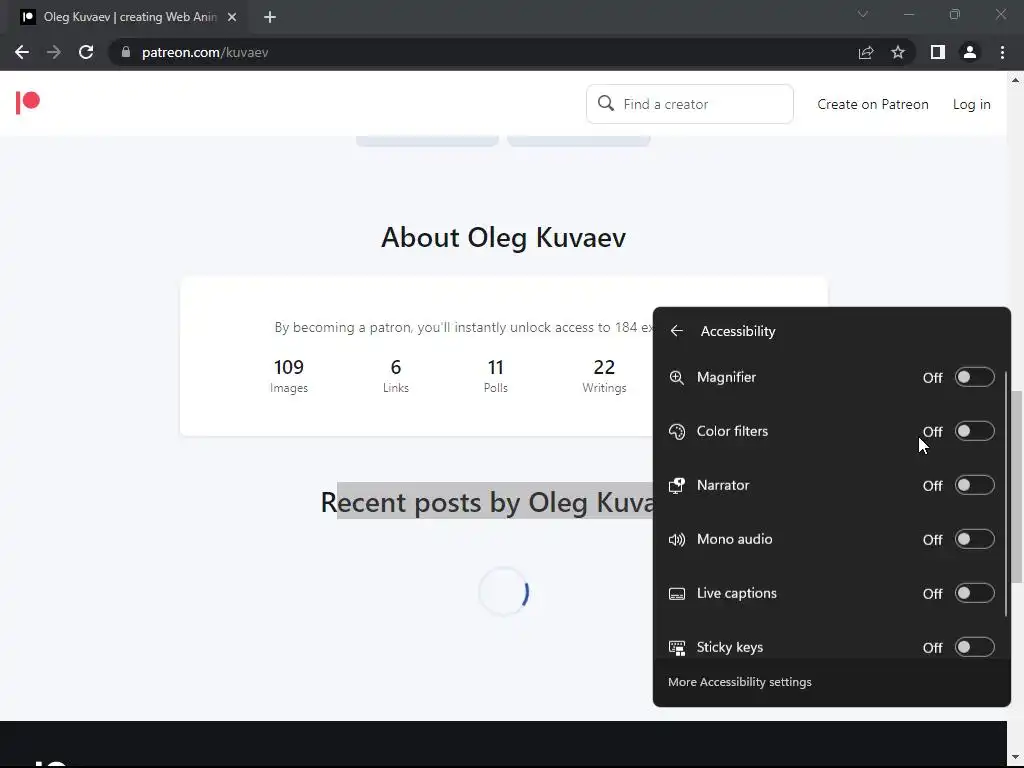Image resolution: width=1024 pixels, height=768 pixels.
Task: Go back with browser back arrow
Action: pyautogui.click(x=22, y=52)
